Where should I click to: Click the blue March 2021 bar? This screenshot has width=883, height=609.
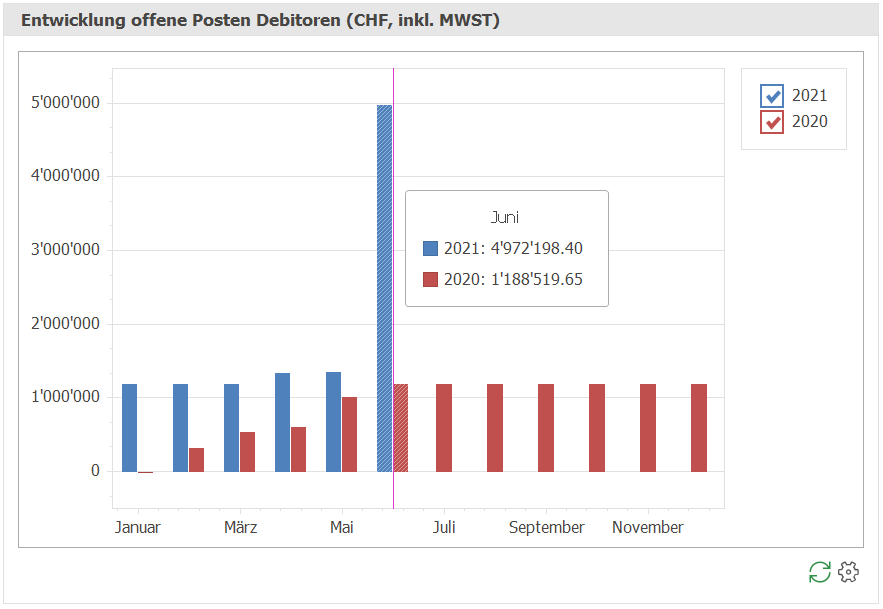point(231,428)
